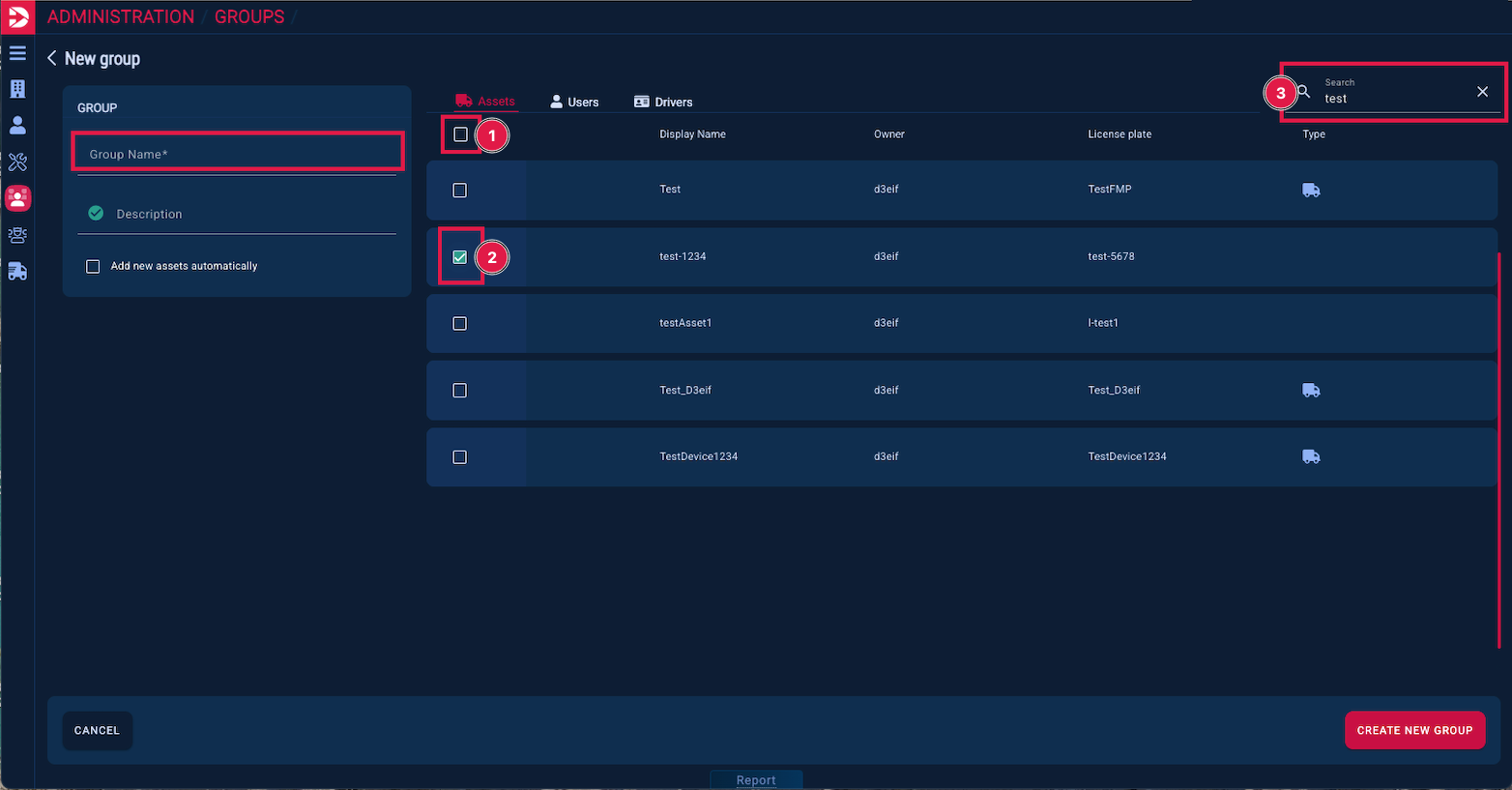Switch to the Users tab
Screen dimensions: 1512x790
[x=574, y=102]
